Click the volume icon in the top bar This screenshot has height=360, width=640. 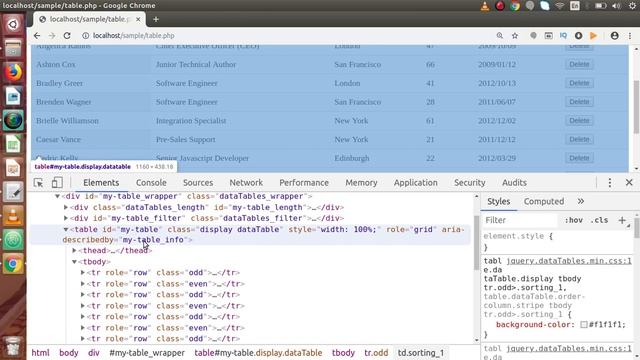[x=616, y=6]
